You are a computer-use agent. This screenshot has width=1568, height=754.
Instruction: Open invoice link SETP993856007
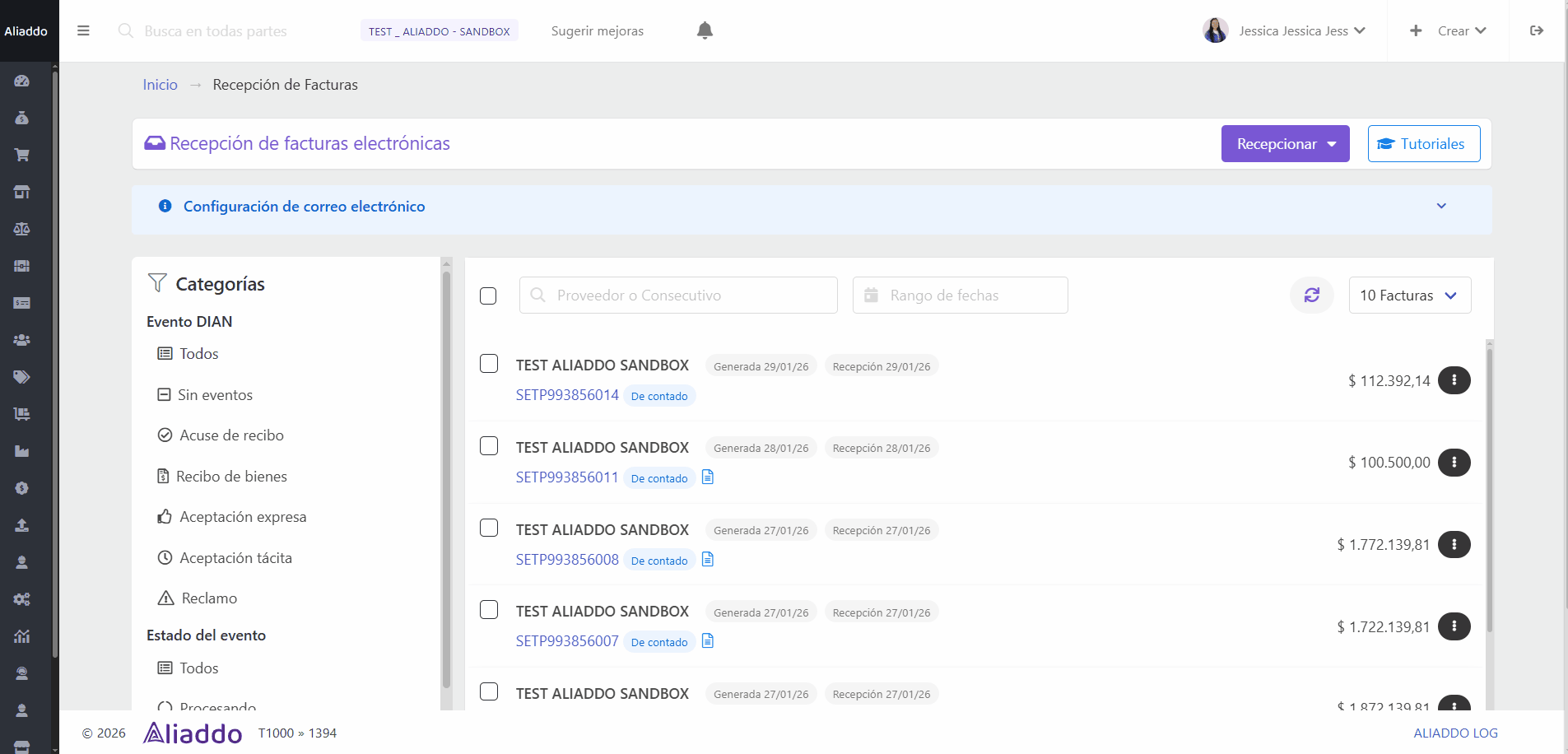(567, 641)
